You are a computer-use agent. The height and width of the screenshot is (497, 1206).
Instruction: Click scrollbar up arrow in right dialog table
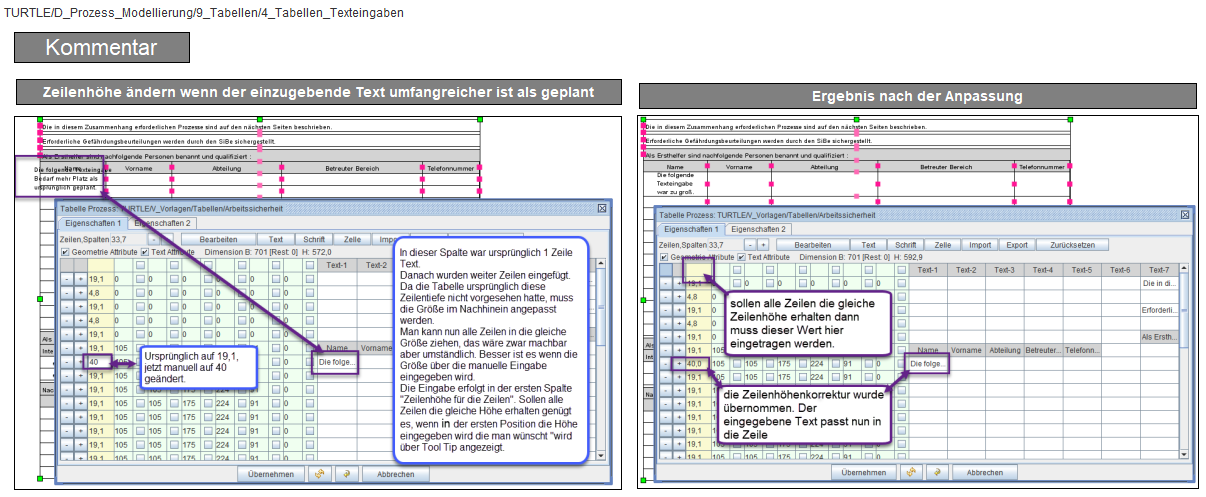coord(1183,269)
